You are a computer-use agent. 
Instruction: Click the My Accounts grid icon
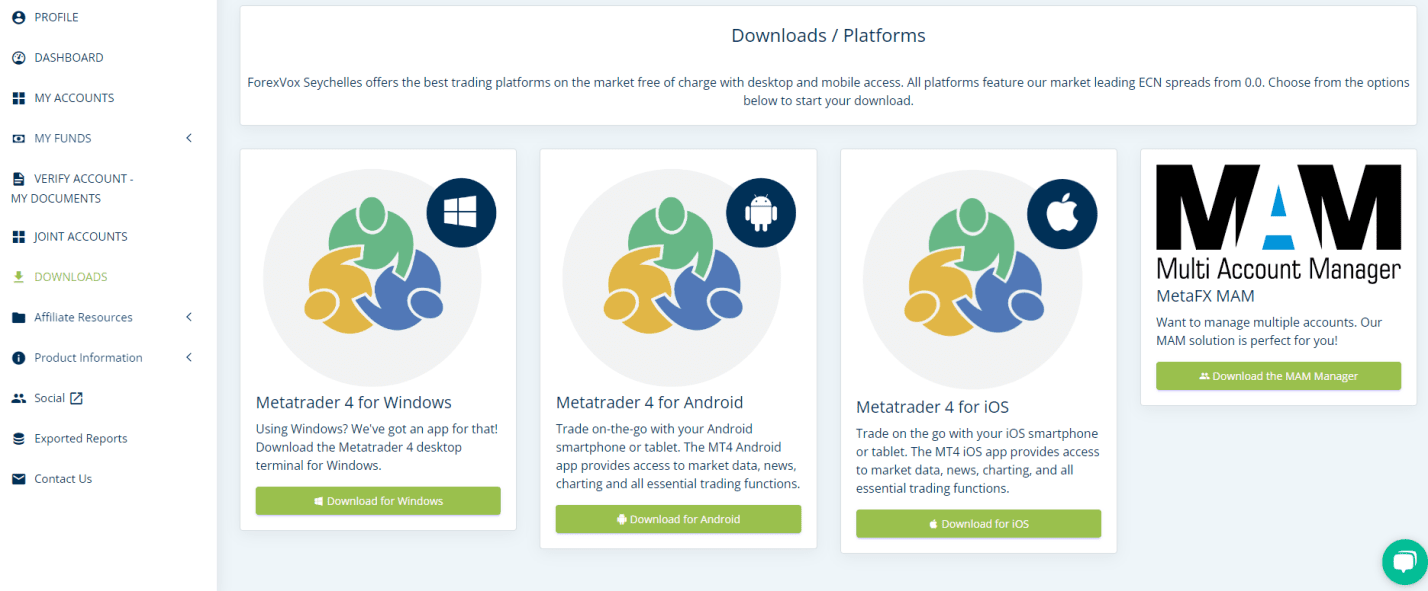coord(18,98)
